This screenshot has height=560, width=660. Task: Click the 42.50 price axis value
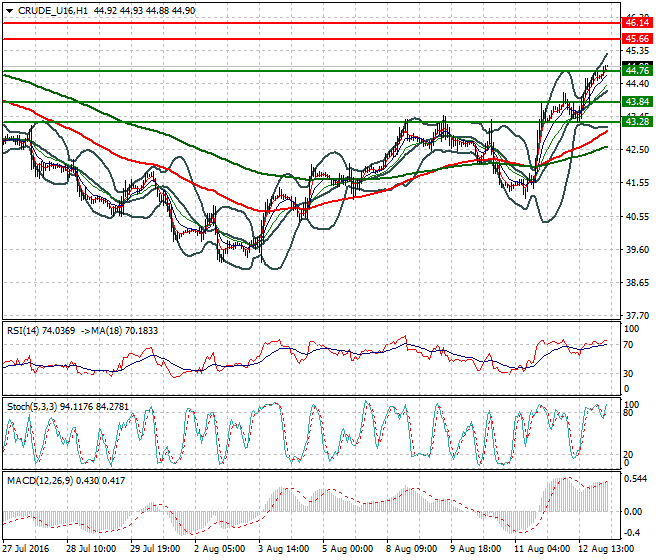point(637,150)
